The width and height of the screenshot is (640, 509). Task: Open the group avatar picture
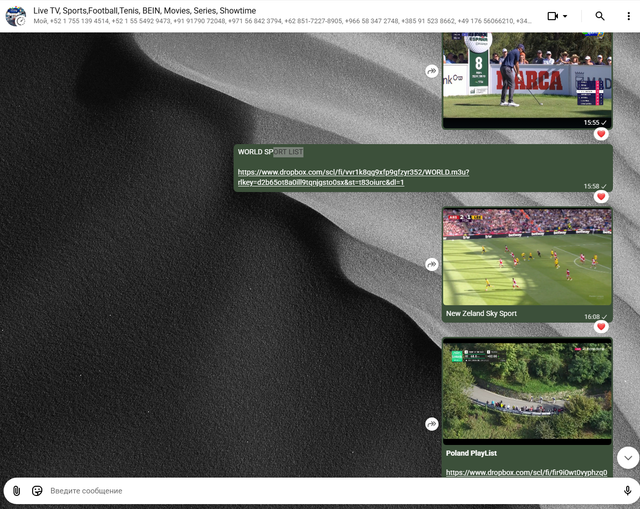[x=16, y=16]
